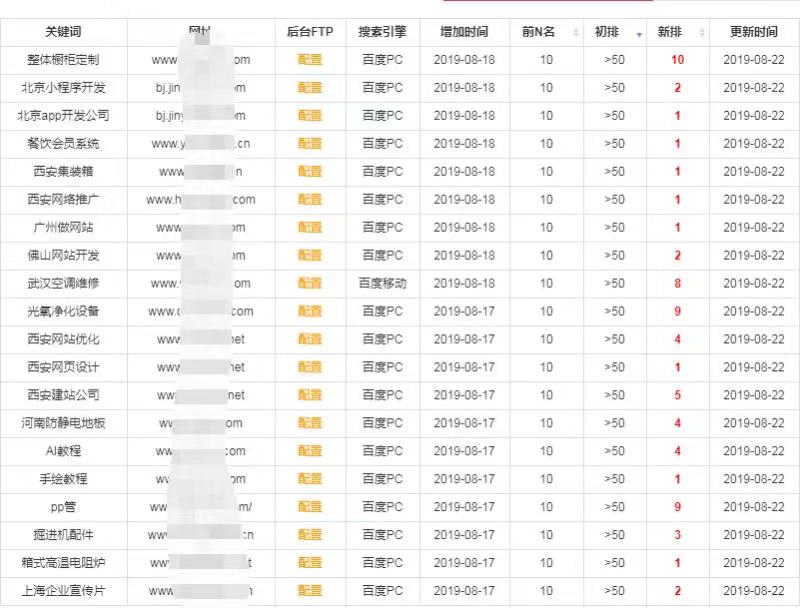Open 配置 link for 佛山网站开发

pyautogui.click(x=310, y=255)
